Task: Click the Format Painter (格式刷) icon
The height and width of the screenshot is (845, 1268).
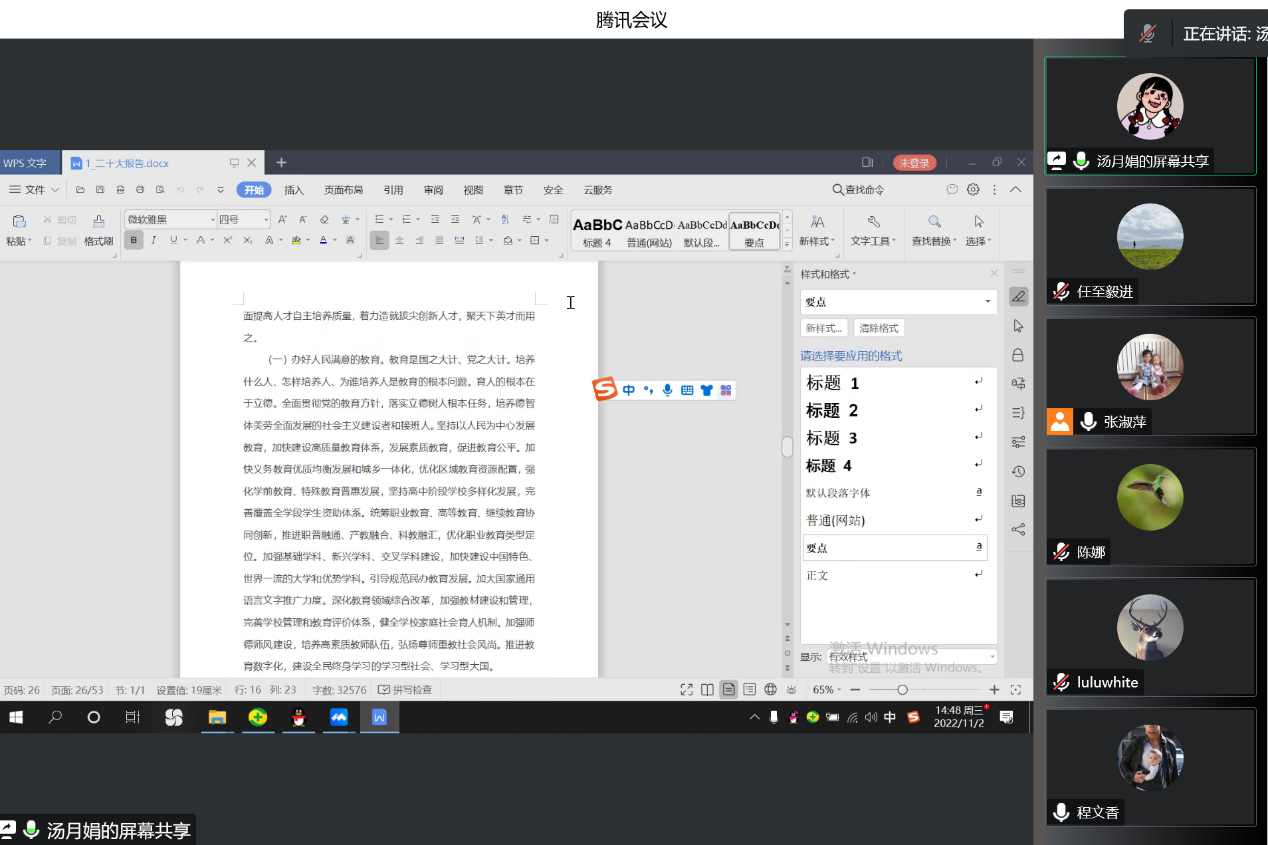Action: coord(98,221)
